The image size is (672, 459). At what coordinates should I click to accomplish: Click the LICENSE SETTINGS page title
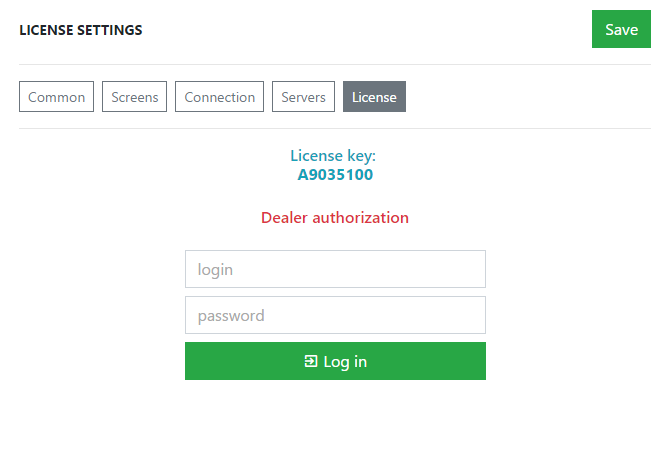[x=81, y=30]
